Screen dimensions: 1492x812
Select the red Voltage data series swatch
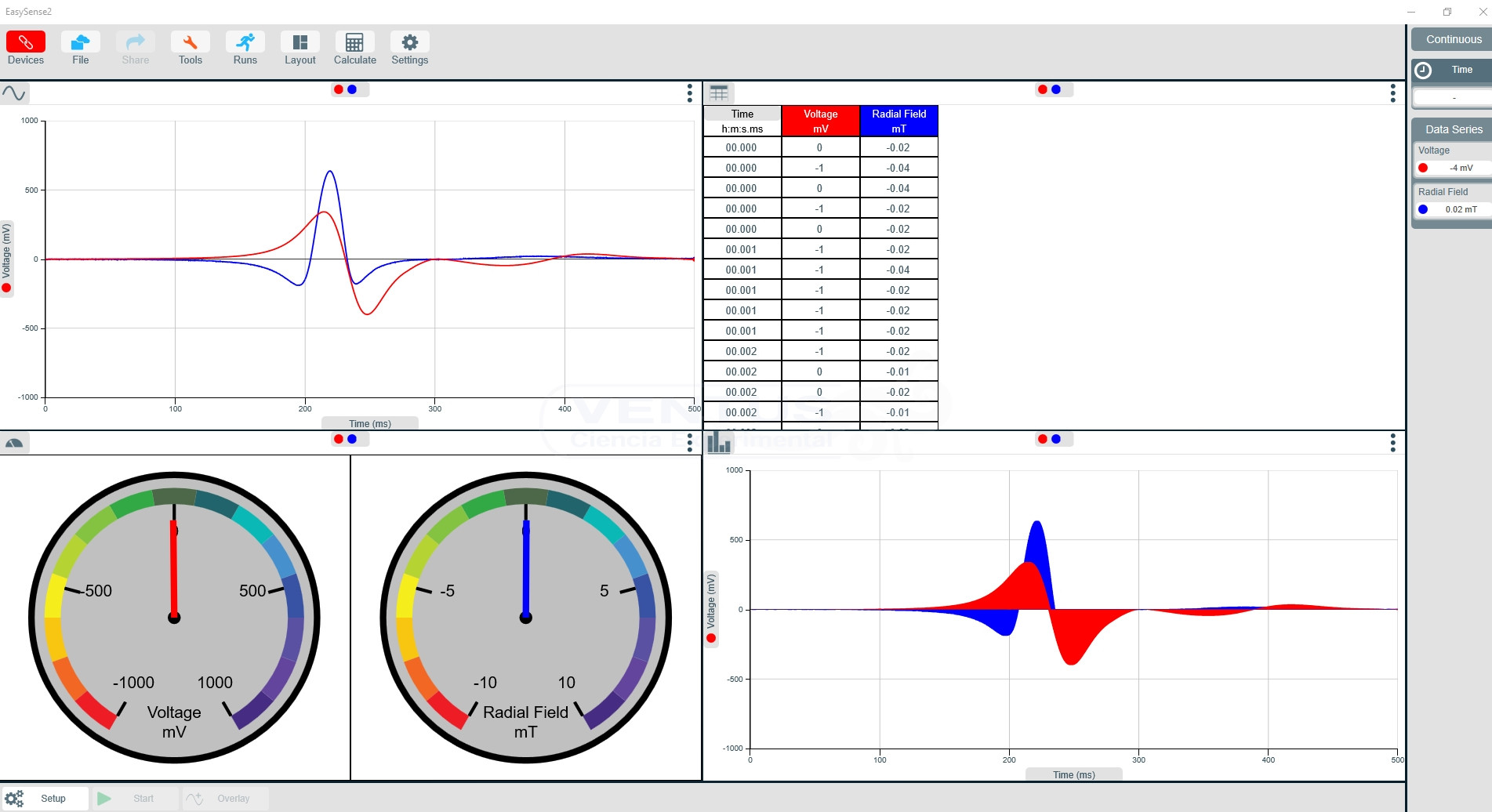(1423, 168)
